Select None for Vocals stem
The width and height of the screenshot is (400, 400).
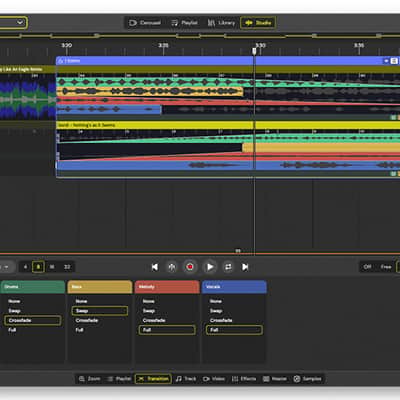(x=216, y=301)
